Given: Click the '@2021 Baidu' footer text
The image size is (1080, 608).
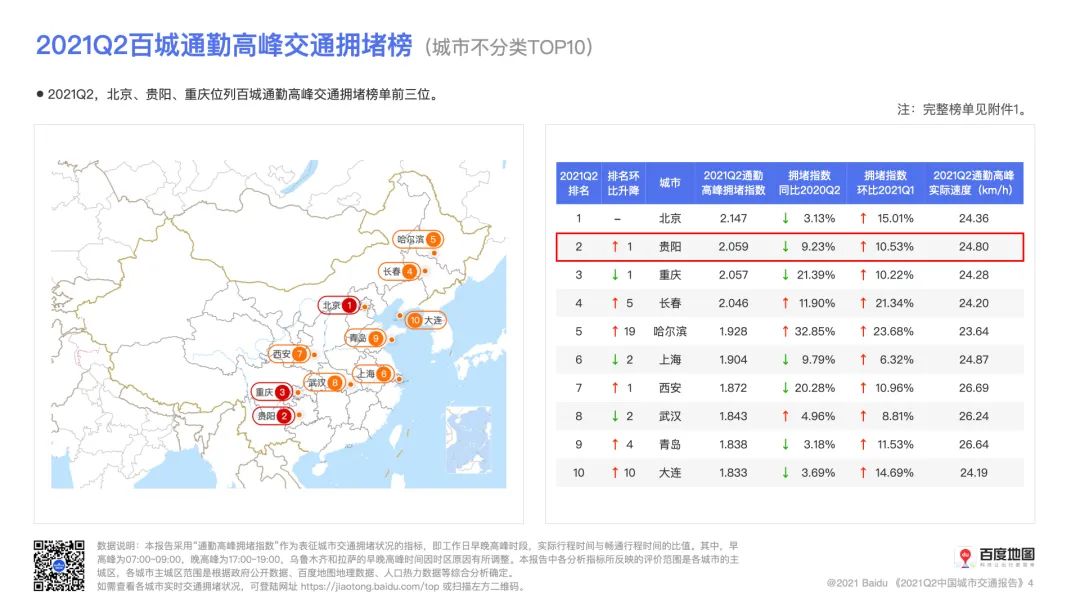Looking at the screenshot, I should (857, 583).
